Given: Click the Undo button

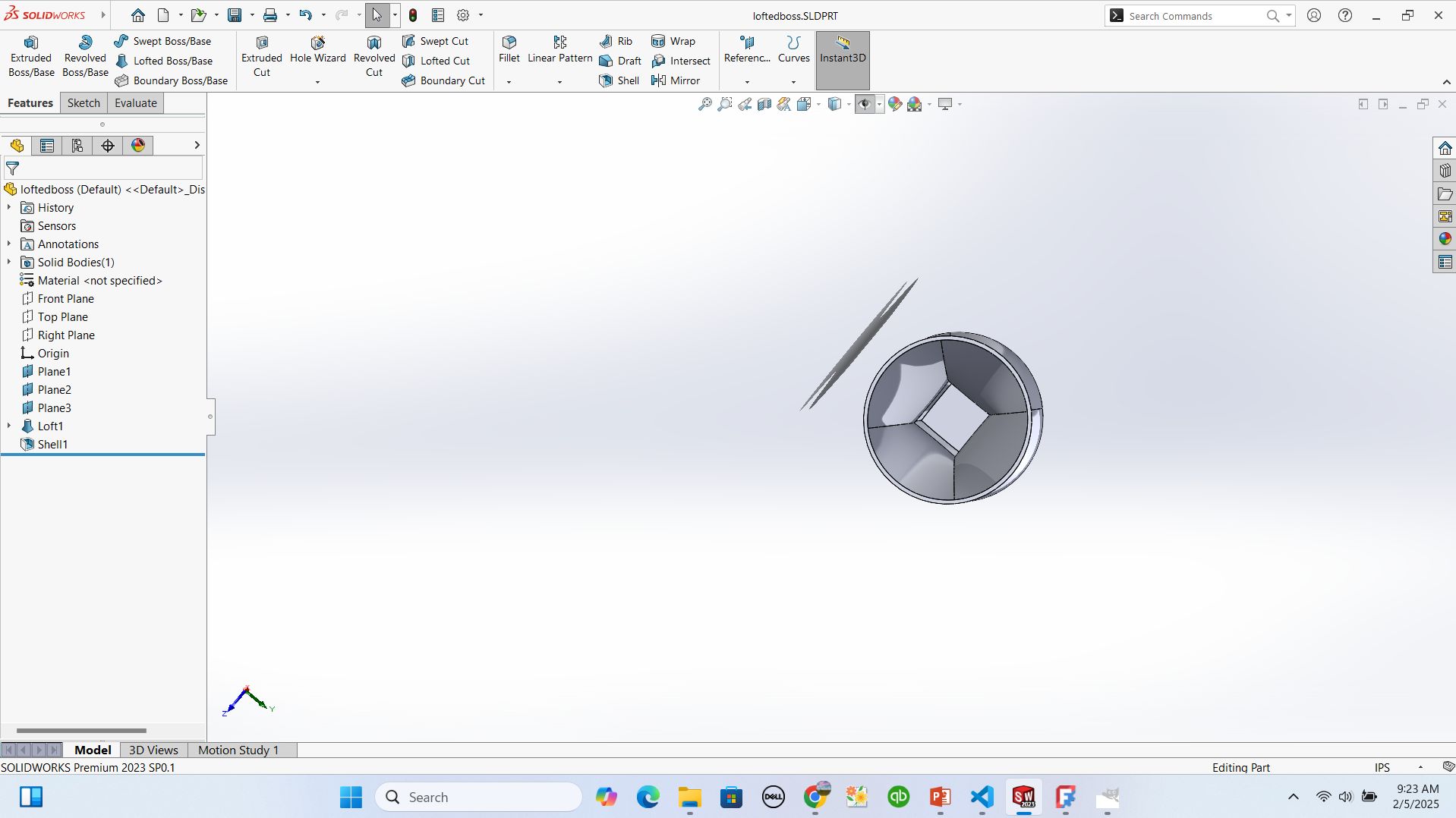Looking at the screenshot, I should pos(305,15).
